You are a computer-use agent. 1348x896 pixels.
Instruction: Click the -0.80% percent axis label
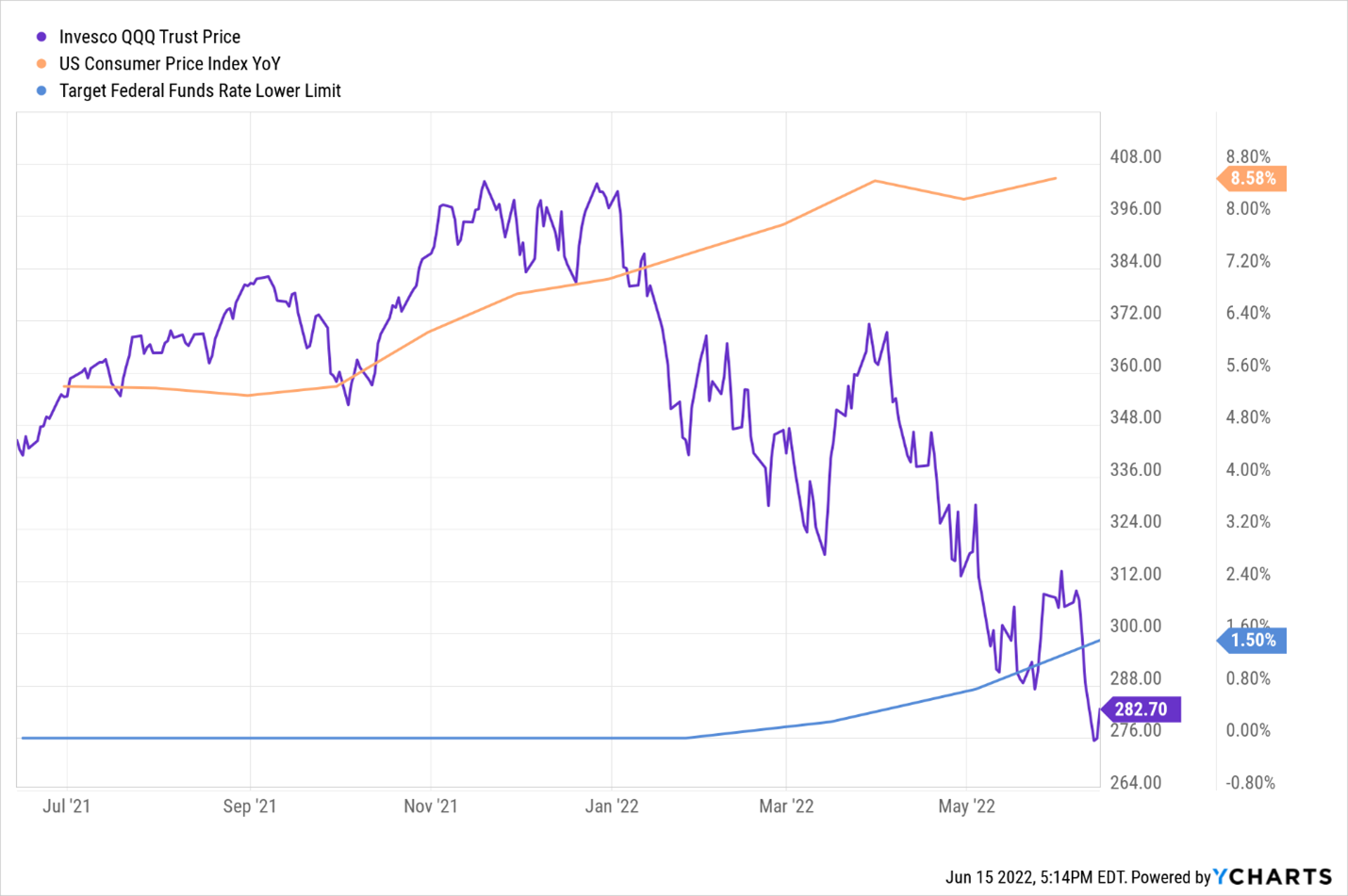pyautogui.click(x=1250, y=783)
